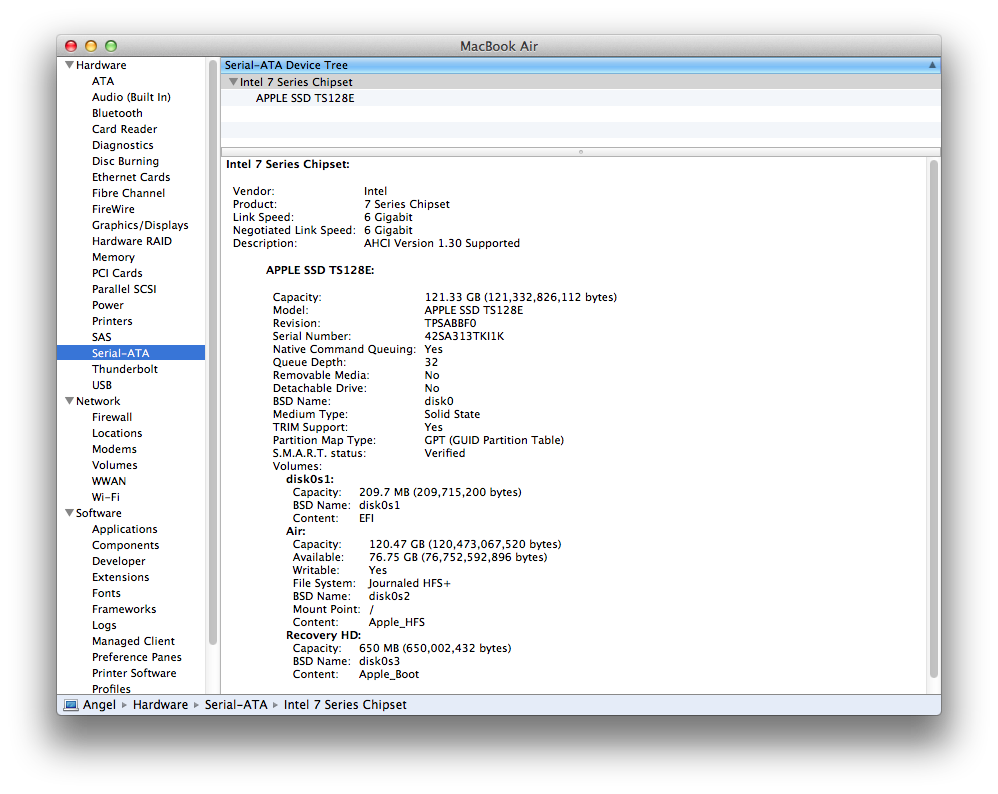Select USB in sidebar

[102, 385]
